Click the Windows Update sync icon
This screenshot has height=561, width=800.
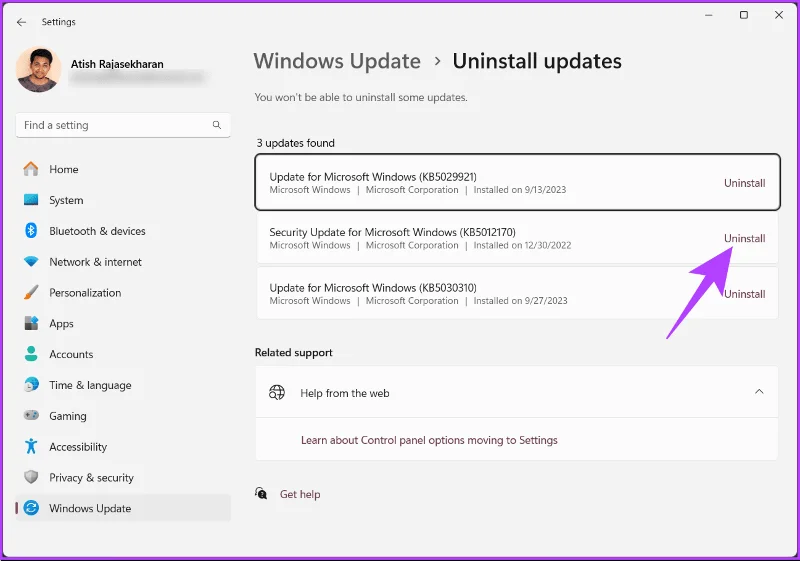pyautogui.click(x=31, y=508)
